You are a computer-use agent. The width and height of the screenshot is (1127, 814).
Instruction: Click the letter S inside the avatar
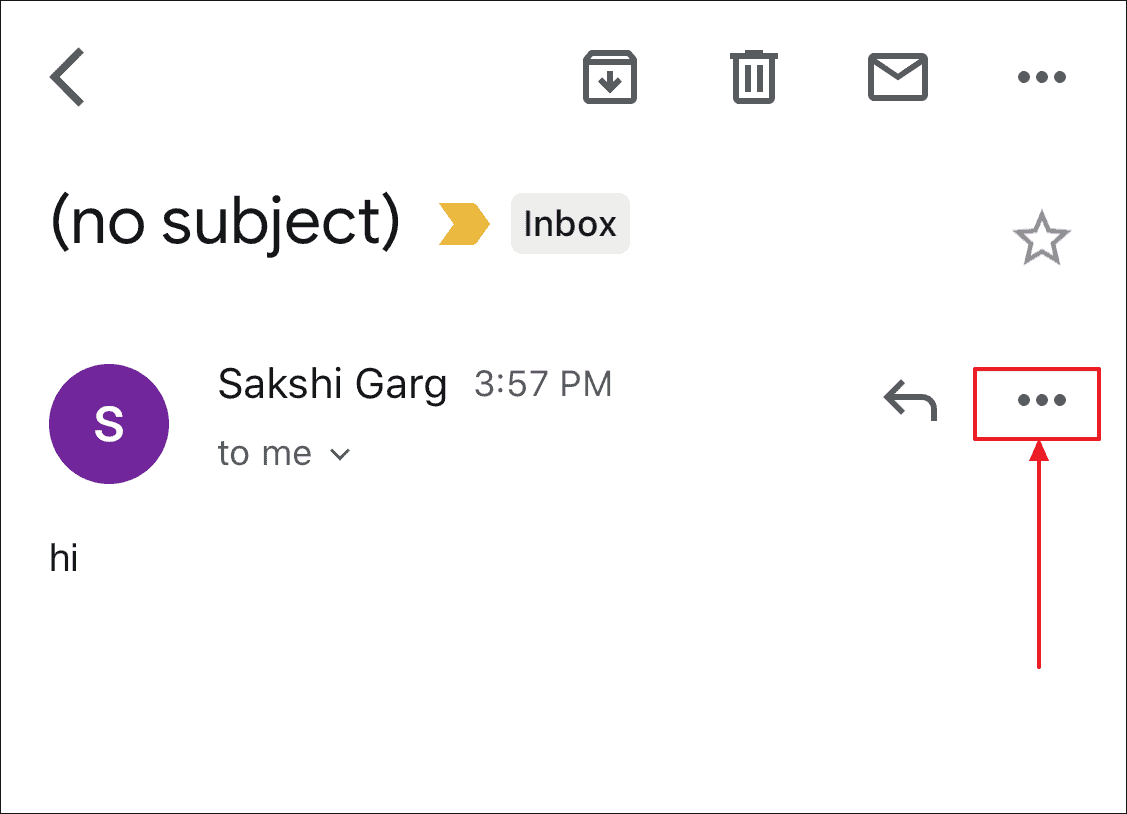tap(109, 424)
